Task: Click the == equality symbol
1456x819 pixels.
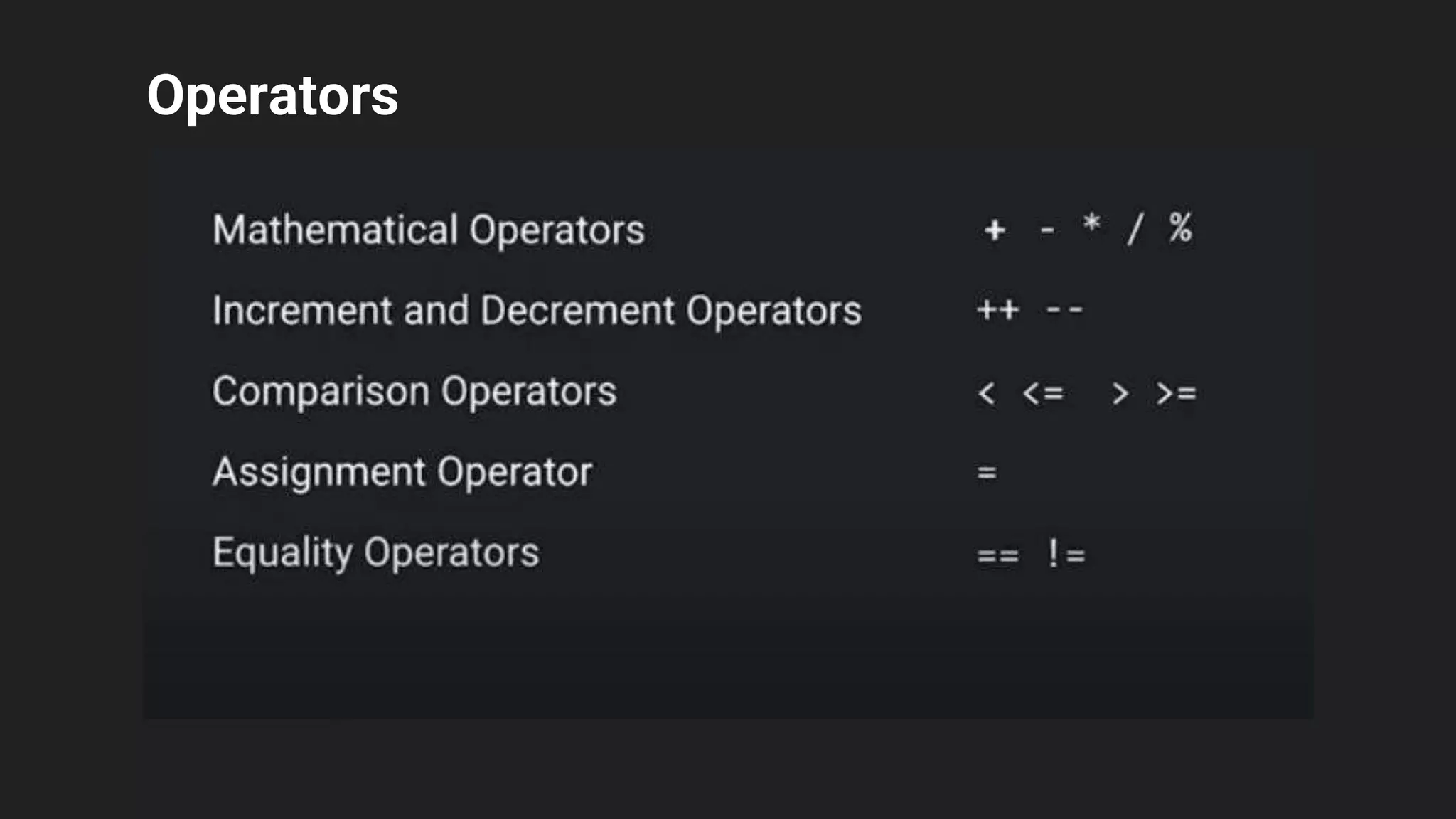Action: point(998,555)
